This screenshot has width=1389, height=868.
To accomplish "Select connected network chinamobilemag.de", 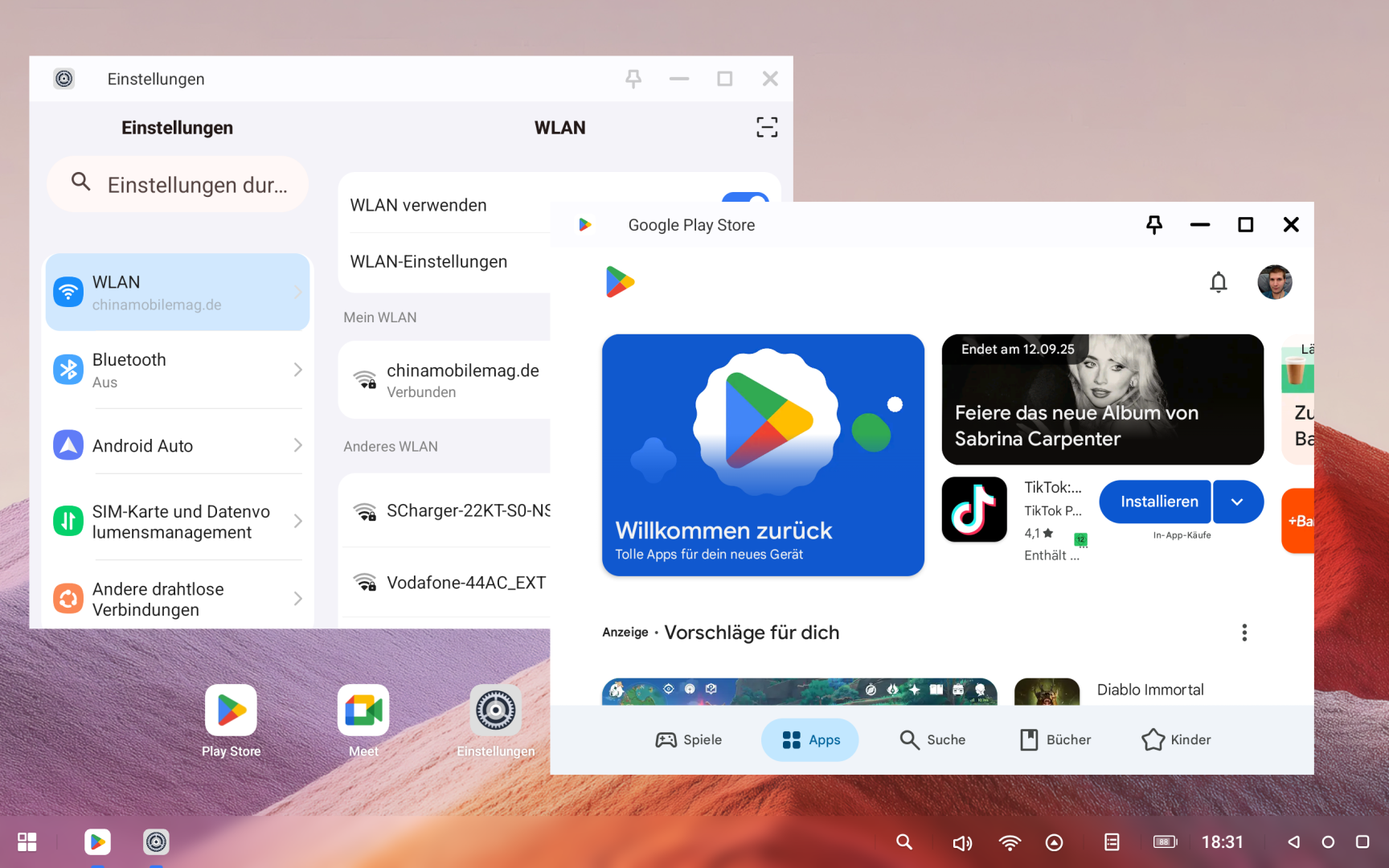I will tap(445, 380).
